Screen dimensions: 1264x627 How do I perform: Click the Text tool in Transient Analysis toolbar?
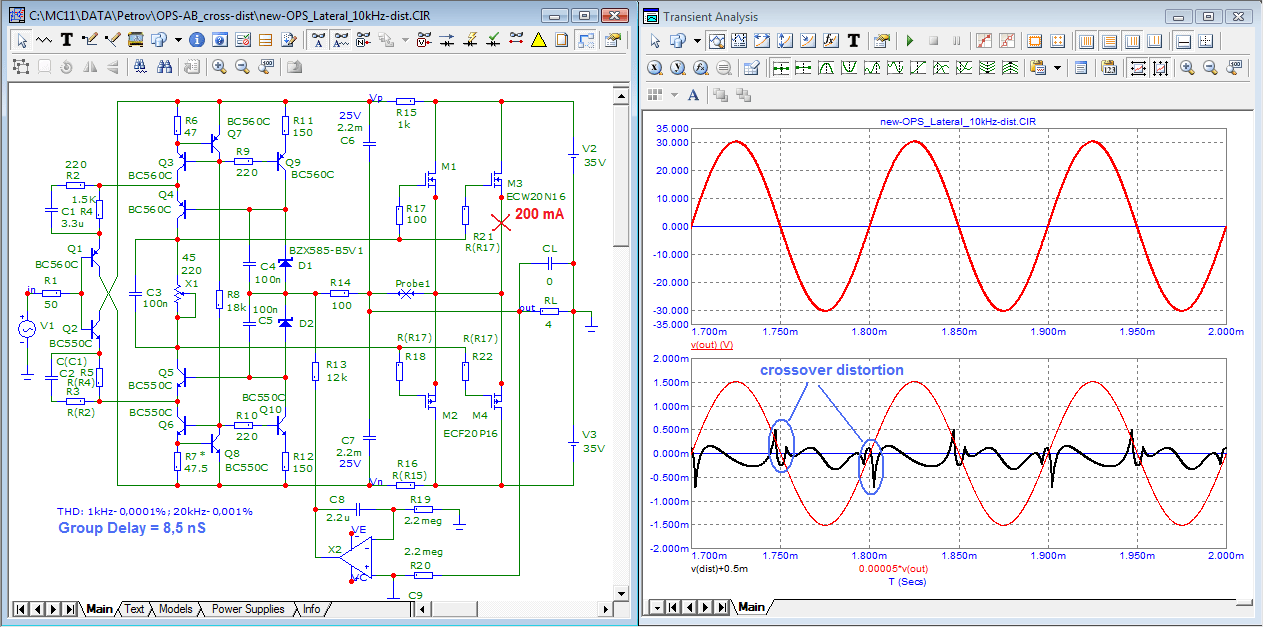pyautogui.click(x=853, y=41)
